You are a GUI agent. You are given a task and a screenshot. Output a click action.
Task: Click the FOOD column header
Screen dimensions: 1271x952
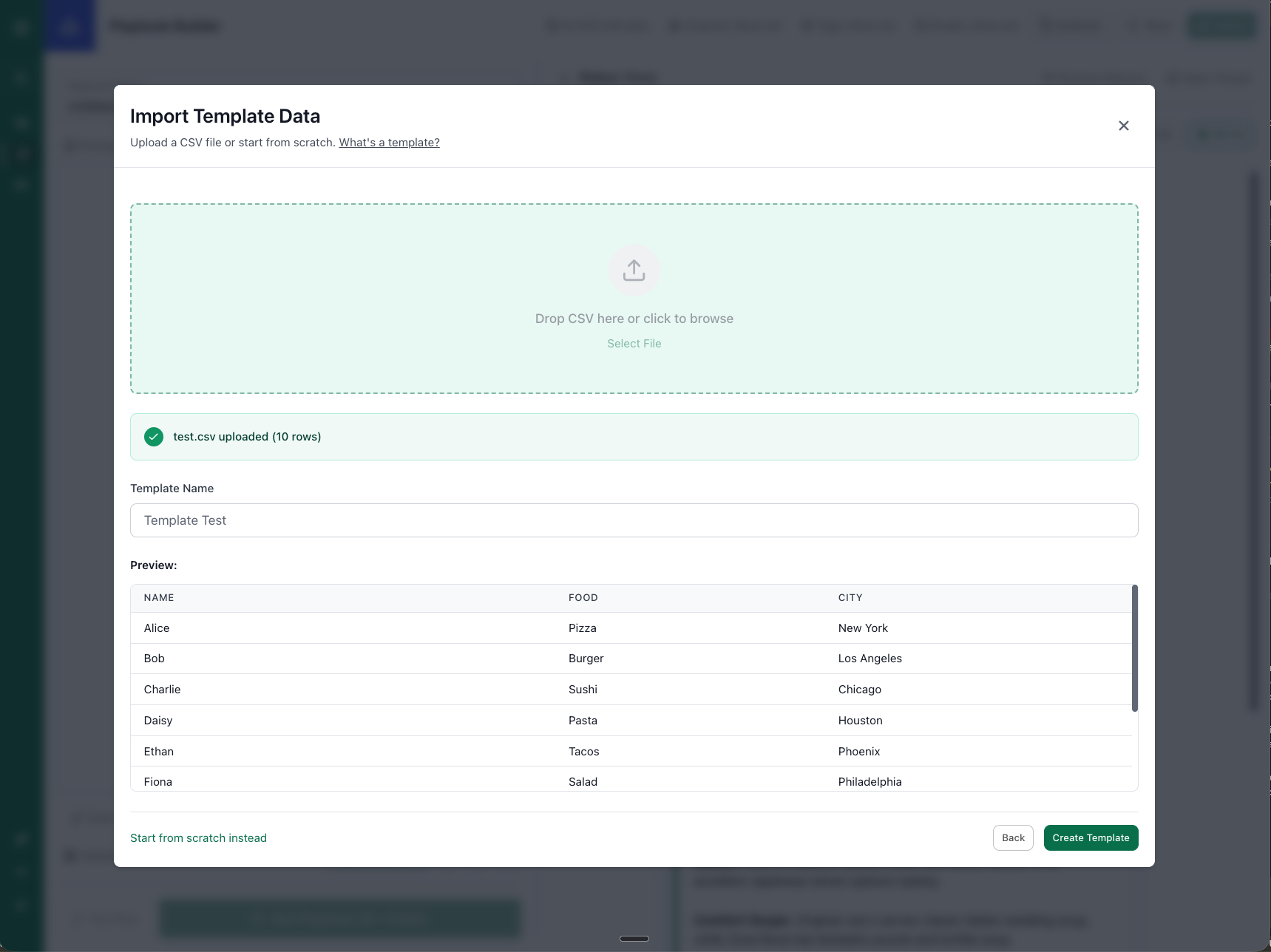(583, 597)
